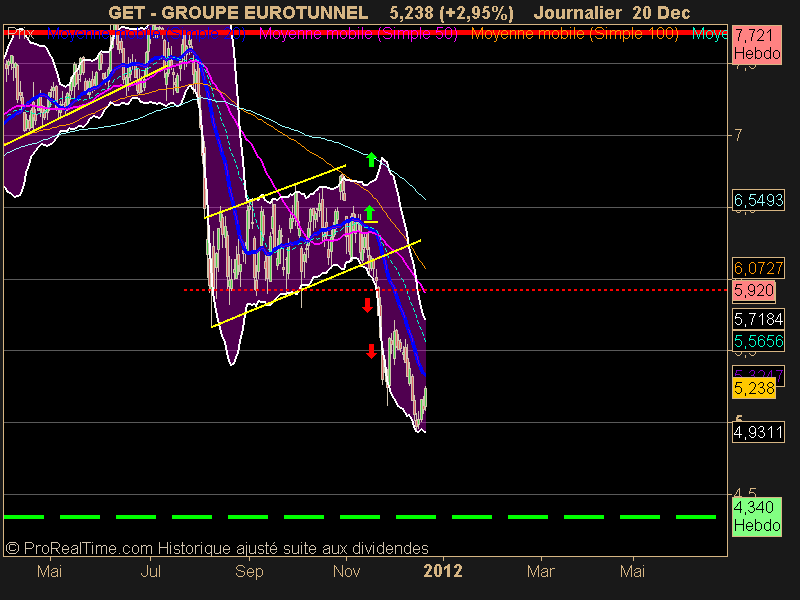
Task: Select the 5,7184 price tag
Action: click(x=758, y=319)
